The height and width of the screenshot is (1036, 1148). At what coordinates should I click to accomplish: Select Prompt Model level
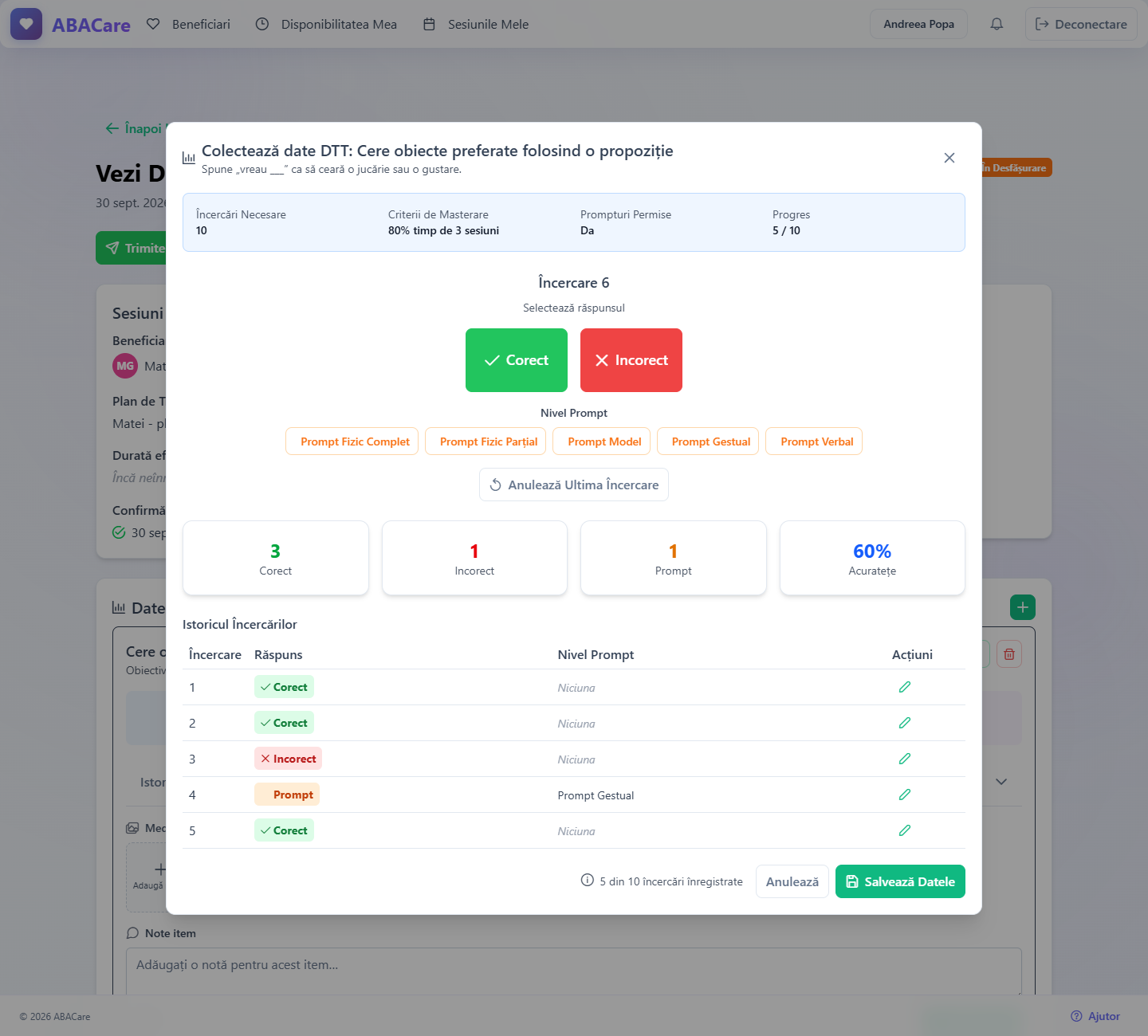coord(602,441)
